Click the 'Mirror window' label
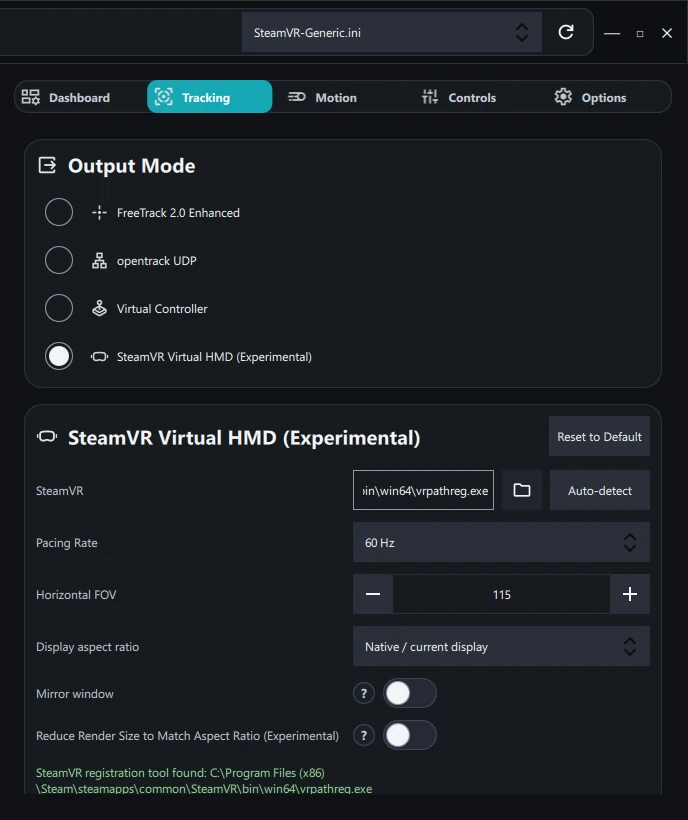Viewport: 688px width, 820px height. pos(75,694)
